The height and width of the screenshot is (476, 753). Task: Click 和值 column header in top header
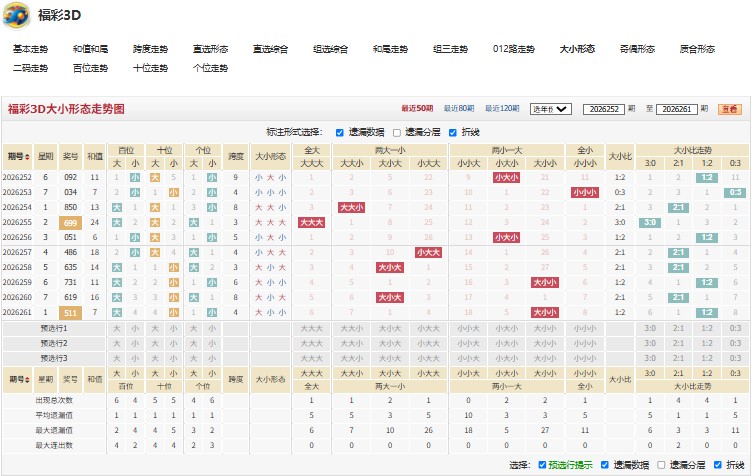(x=95, y=157)
